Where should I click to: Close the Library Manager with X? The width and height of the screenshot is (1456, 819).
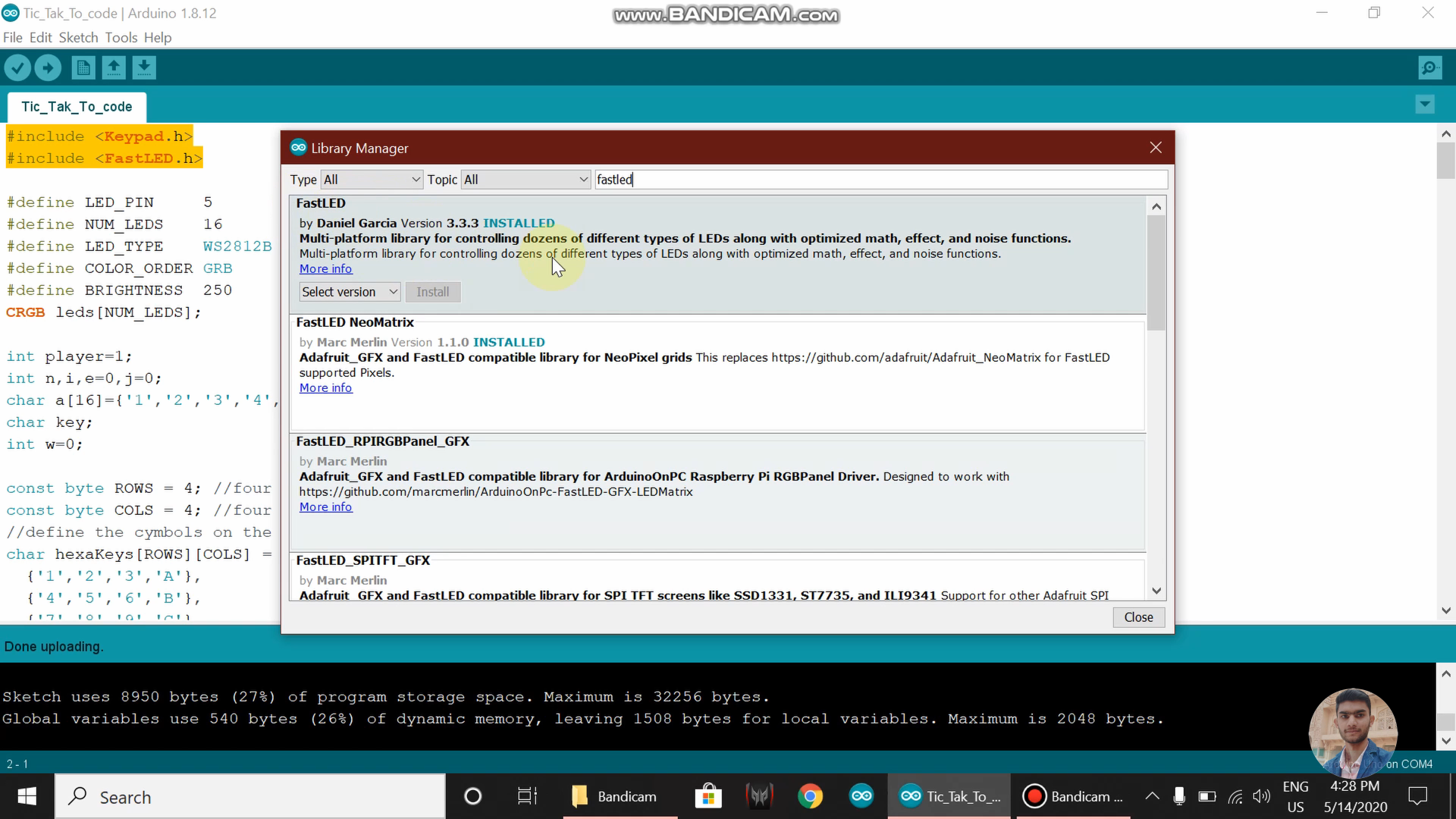tap(1156, 148)
